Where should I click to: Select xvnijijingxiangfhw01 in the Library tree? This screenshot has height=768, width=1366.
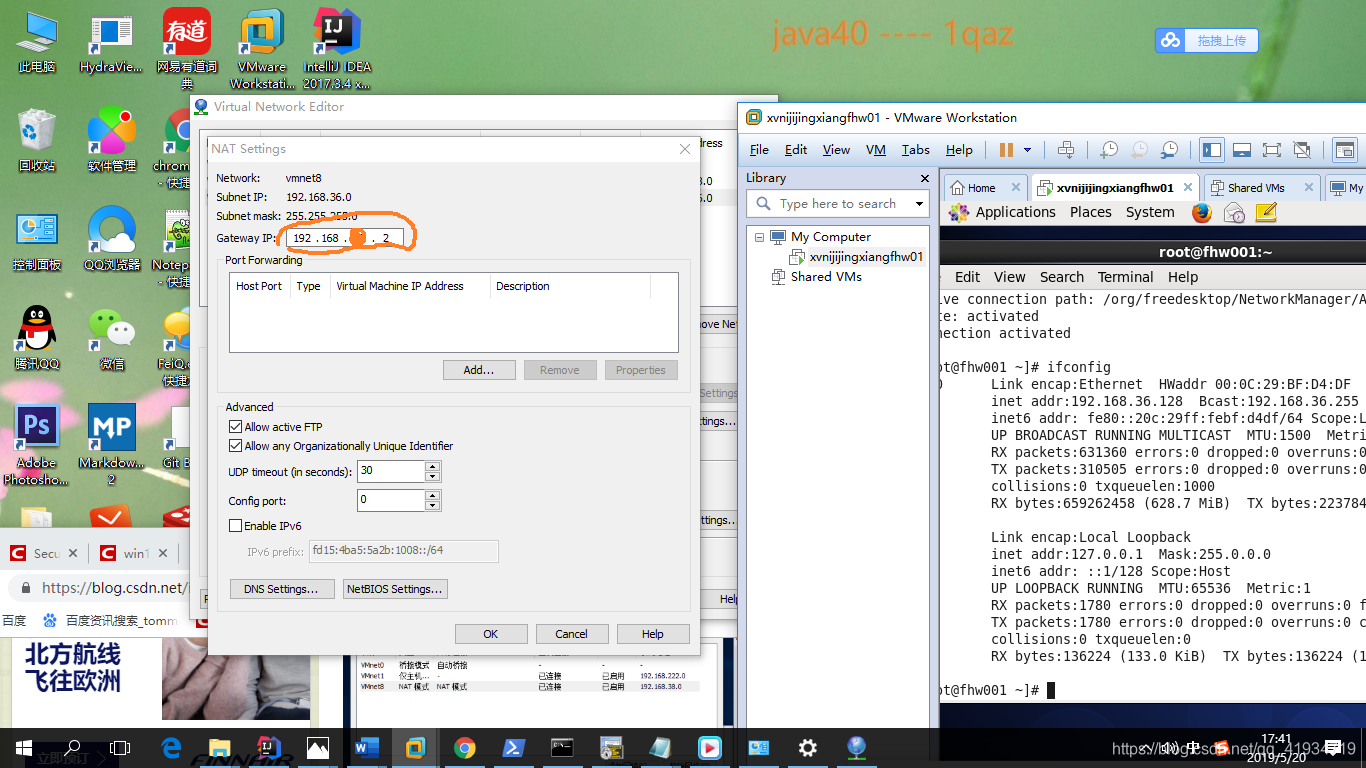(x=866, y=257)
